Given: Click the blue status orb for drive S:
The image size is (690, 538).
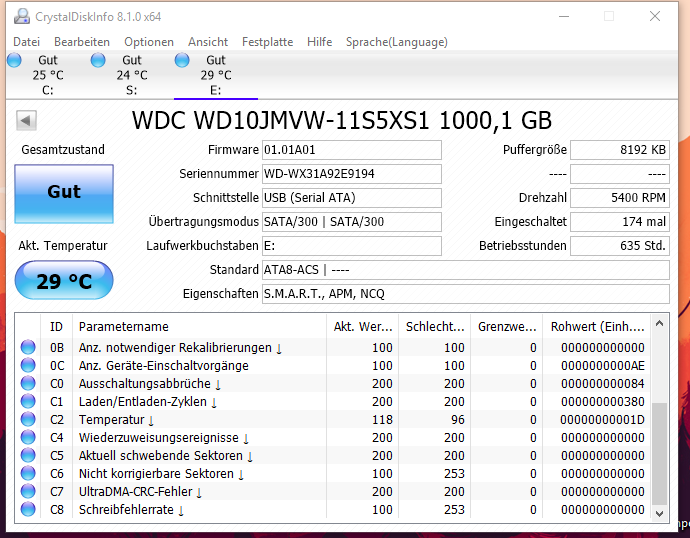Looking at the screenshot, I should (x=98, y=60).
